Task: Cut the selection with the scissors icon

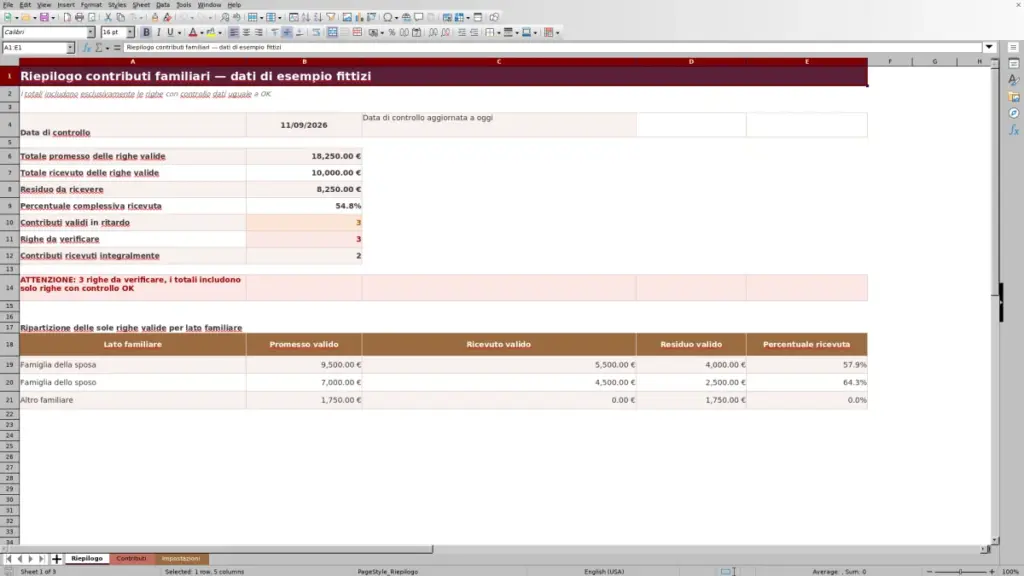Action: 108,17
